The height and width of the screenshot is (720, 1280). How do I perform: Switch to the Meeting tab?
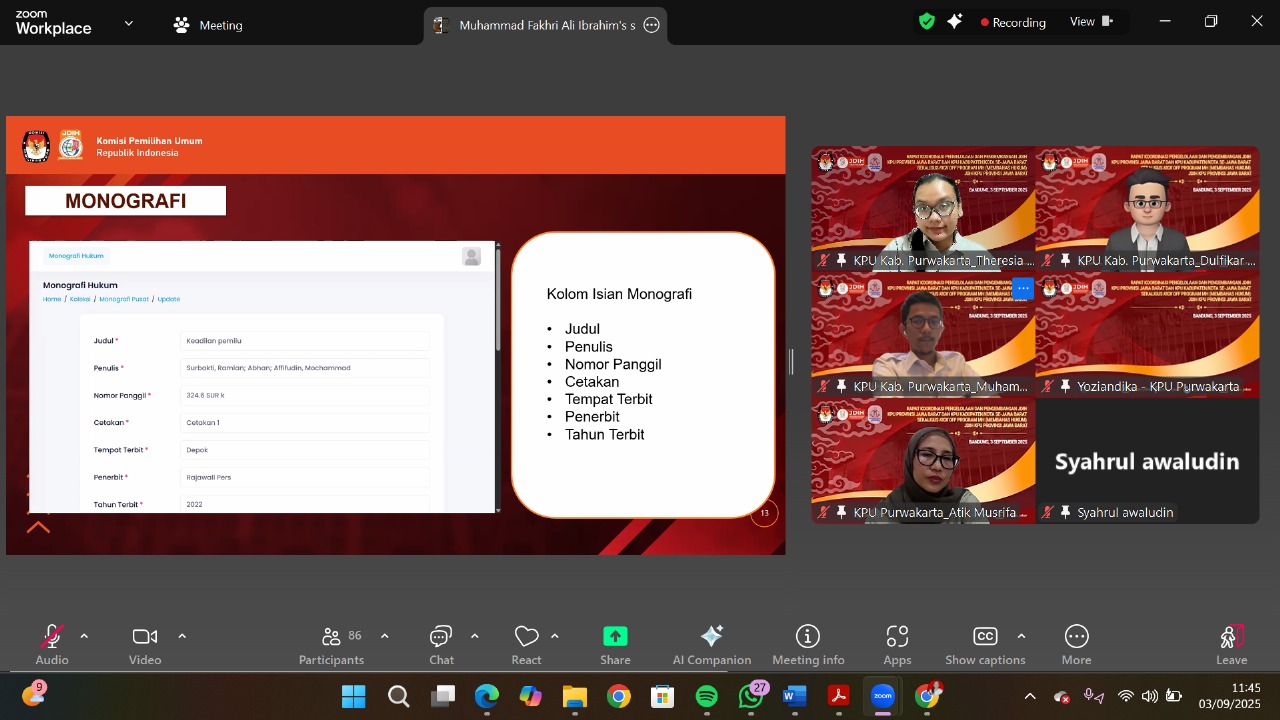click(208, 25)
